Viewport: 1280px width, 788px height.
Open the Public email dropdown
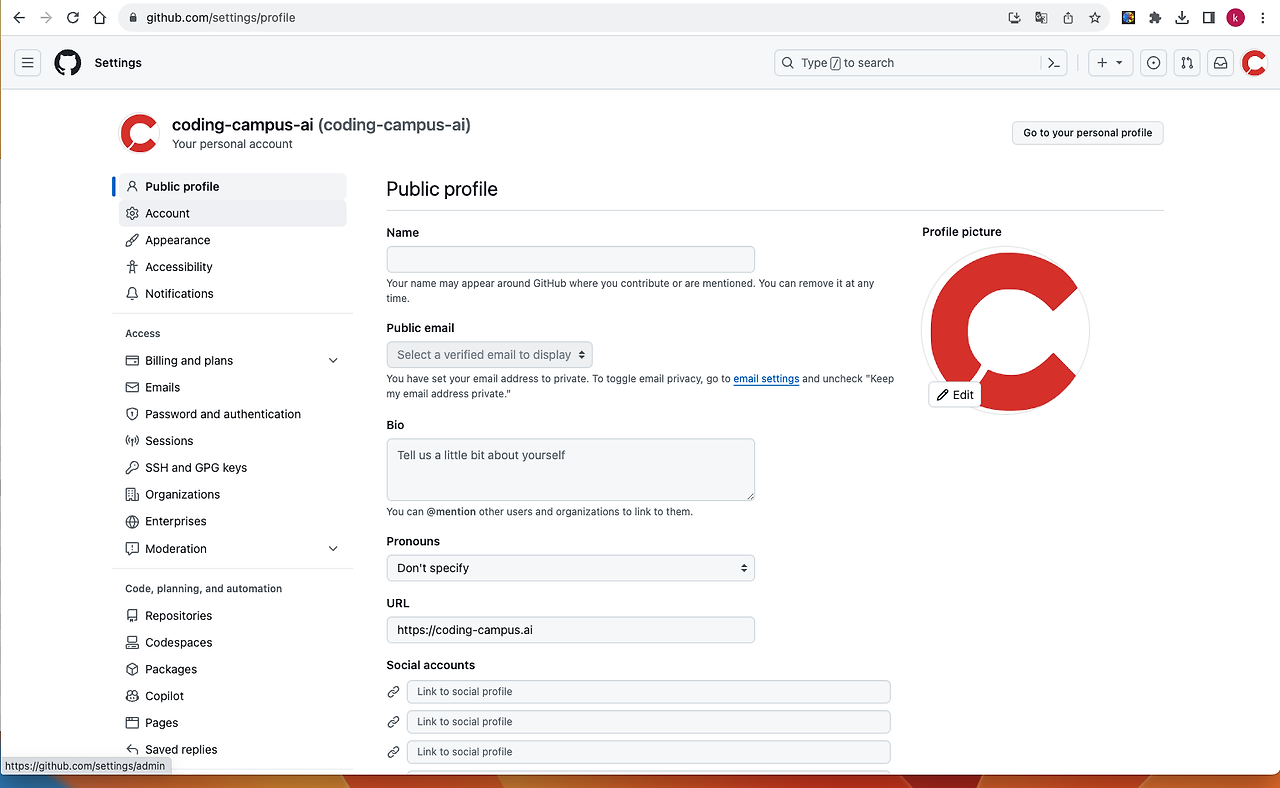pos(490,355)
